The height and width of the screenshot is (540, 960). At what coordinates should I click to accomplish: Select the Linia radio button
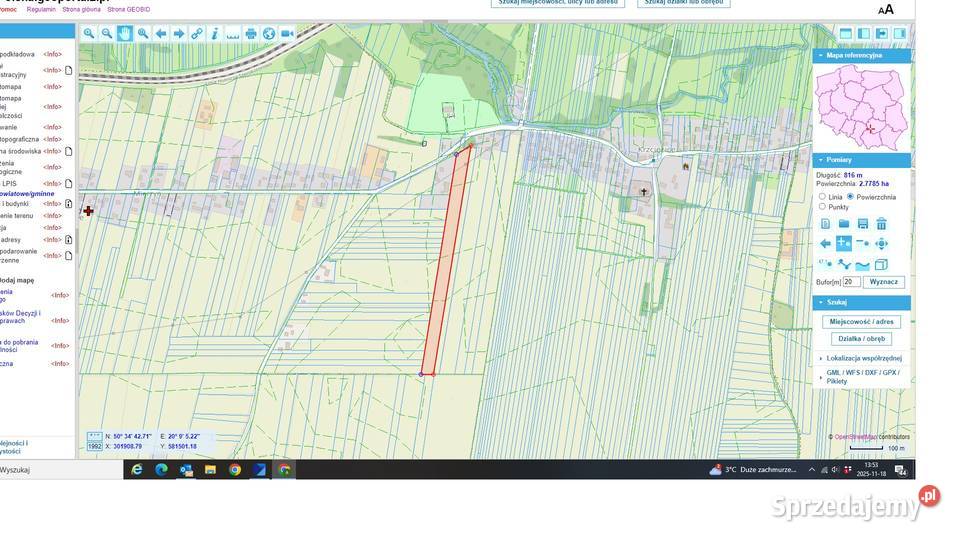[x=822, y=197]
